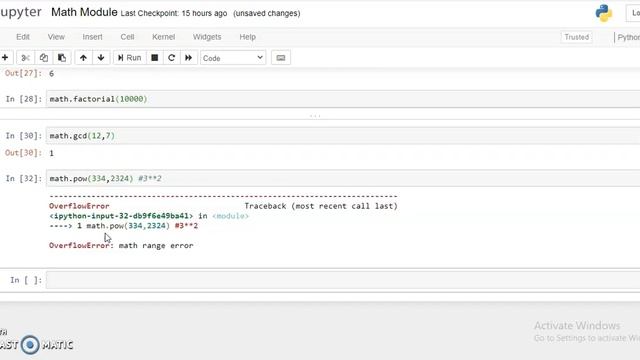Open the Help menu
This screenshot has width=640, height=360.
pos(247,37)
